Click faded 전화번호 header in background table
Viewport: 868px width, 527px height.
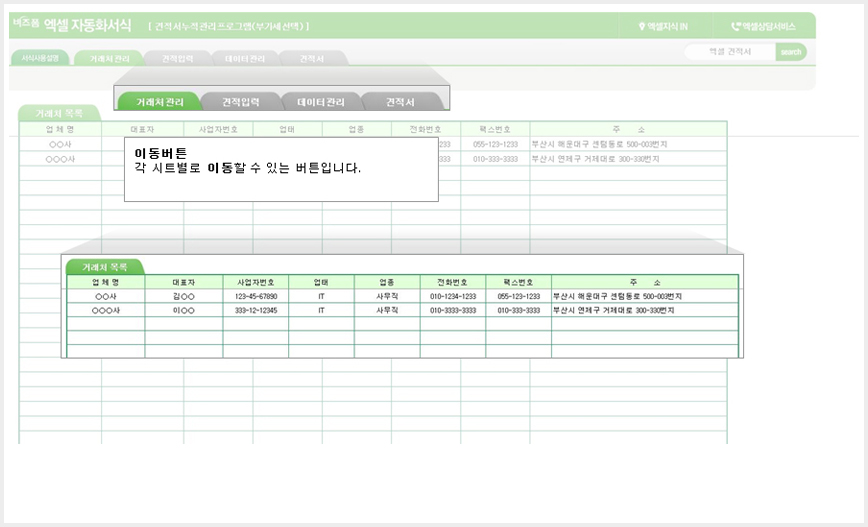(426, 130)
